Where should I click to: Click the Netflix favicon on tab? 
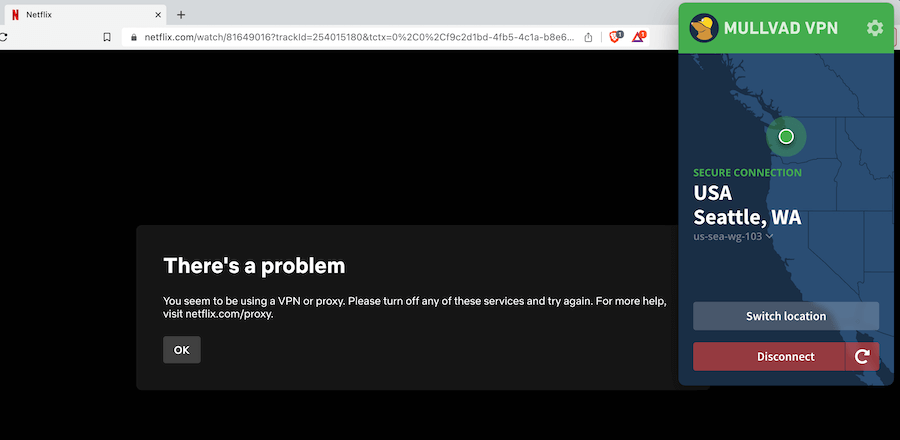tap(15, 15)
